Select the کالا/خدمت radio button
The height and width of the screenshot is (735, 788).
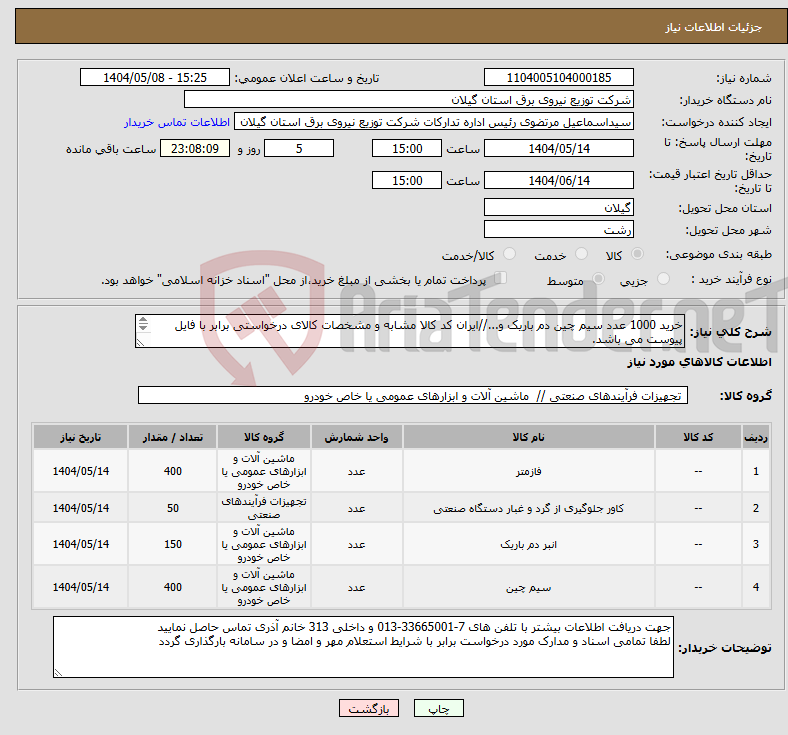510,254
